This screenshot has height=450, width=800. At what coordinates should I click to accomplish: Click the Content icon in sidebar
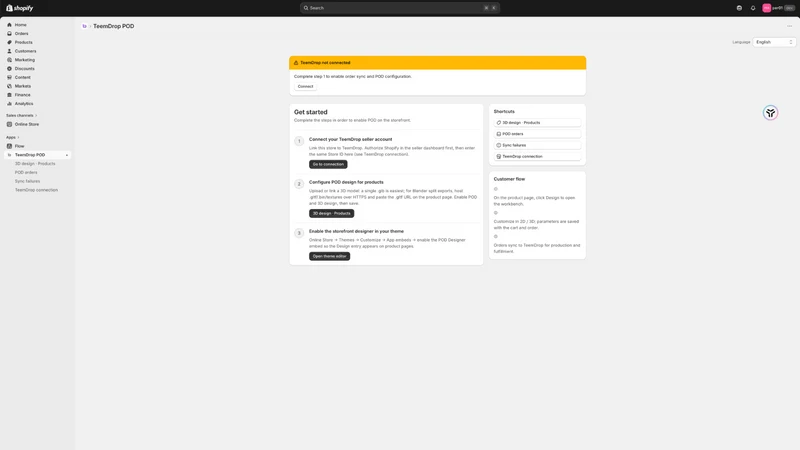[x=9, y=77]
